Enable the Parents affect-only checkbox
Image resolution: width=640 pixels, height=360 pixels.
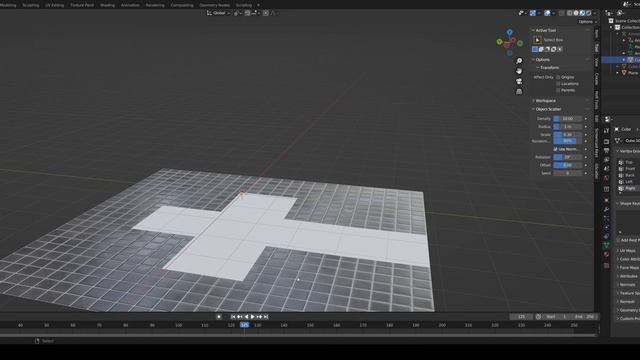click(x=558, y=90)
